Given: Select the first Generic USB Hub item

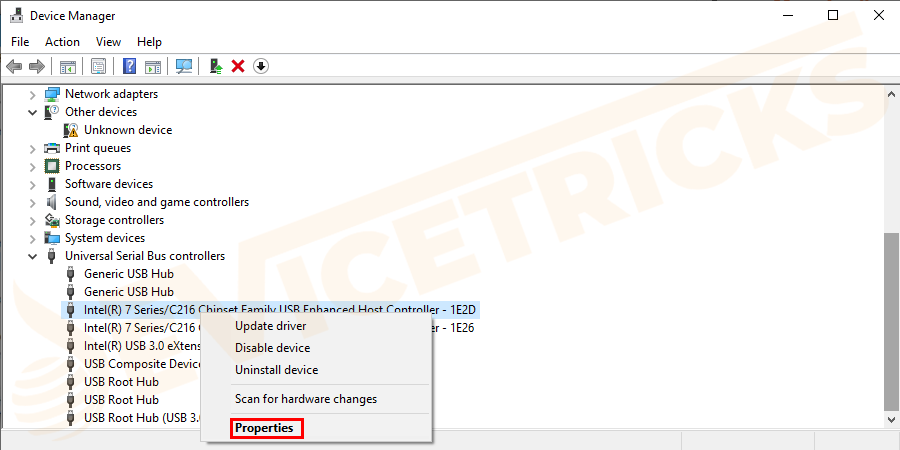Looking at the screenshot, I should 129,274.
